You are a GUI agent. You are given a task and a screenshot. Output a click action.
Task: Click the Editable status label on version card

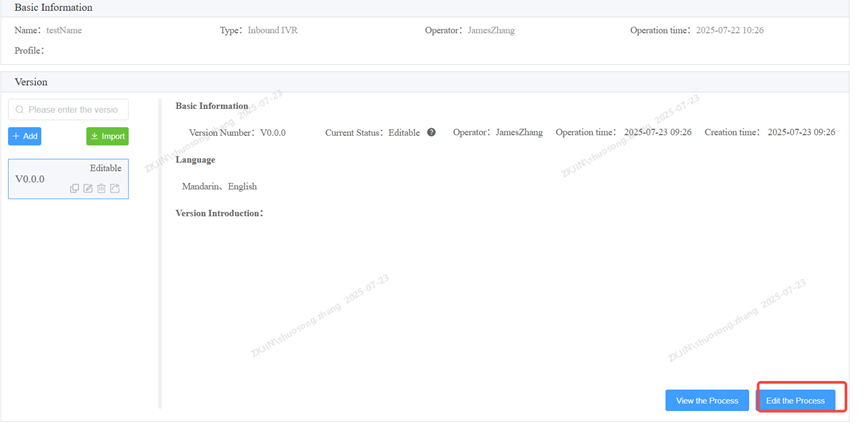point(105,168)
